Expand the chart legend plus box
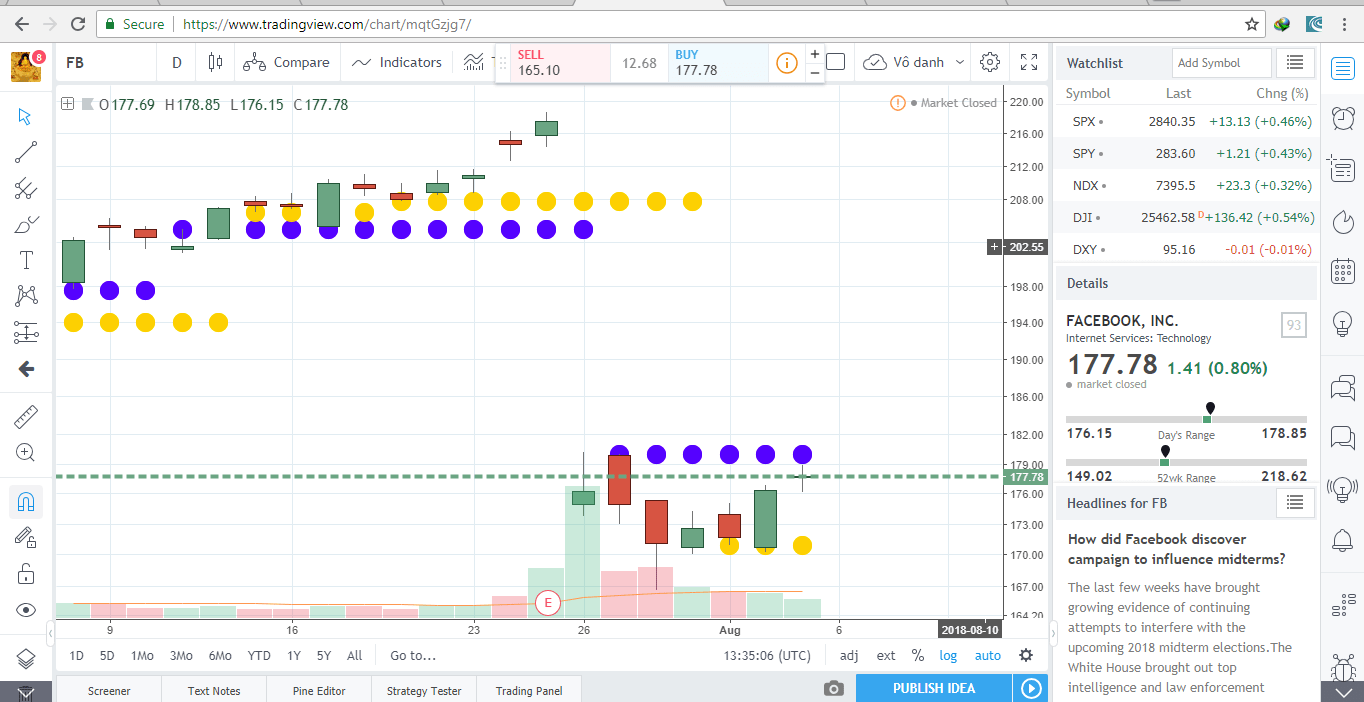The width and height of the screenshot is (1364, 702). (x=67, y=103)
